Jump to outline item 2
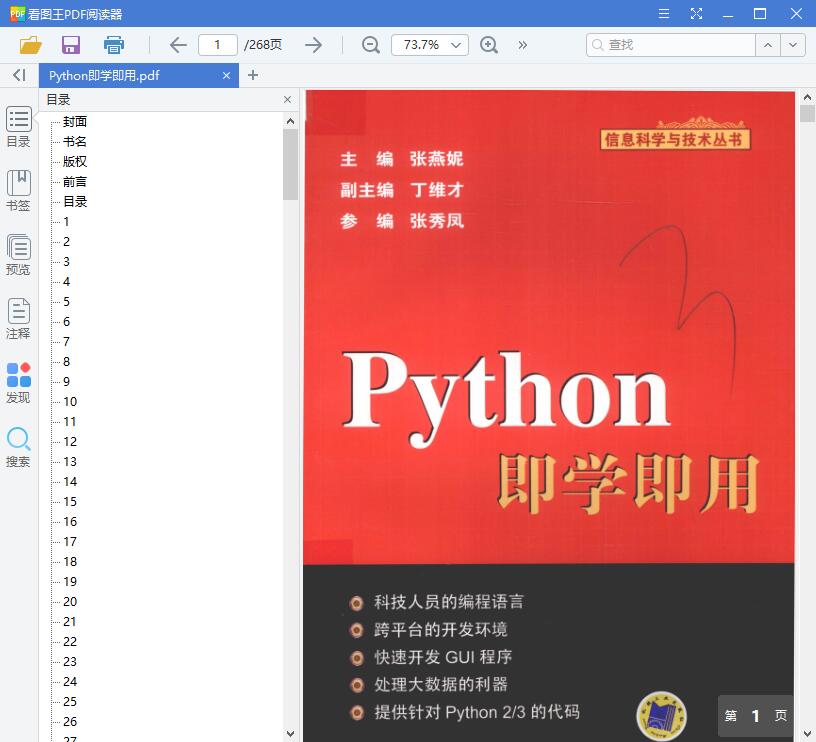The width and height of the screenshot is (816, 742). [x=66, y=241]
